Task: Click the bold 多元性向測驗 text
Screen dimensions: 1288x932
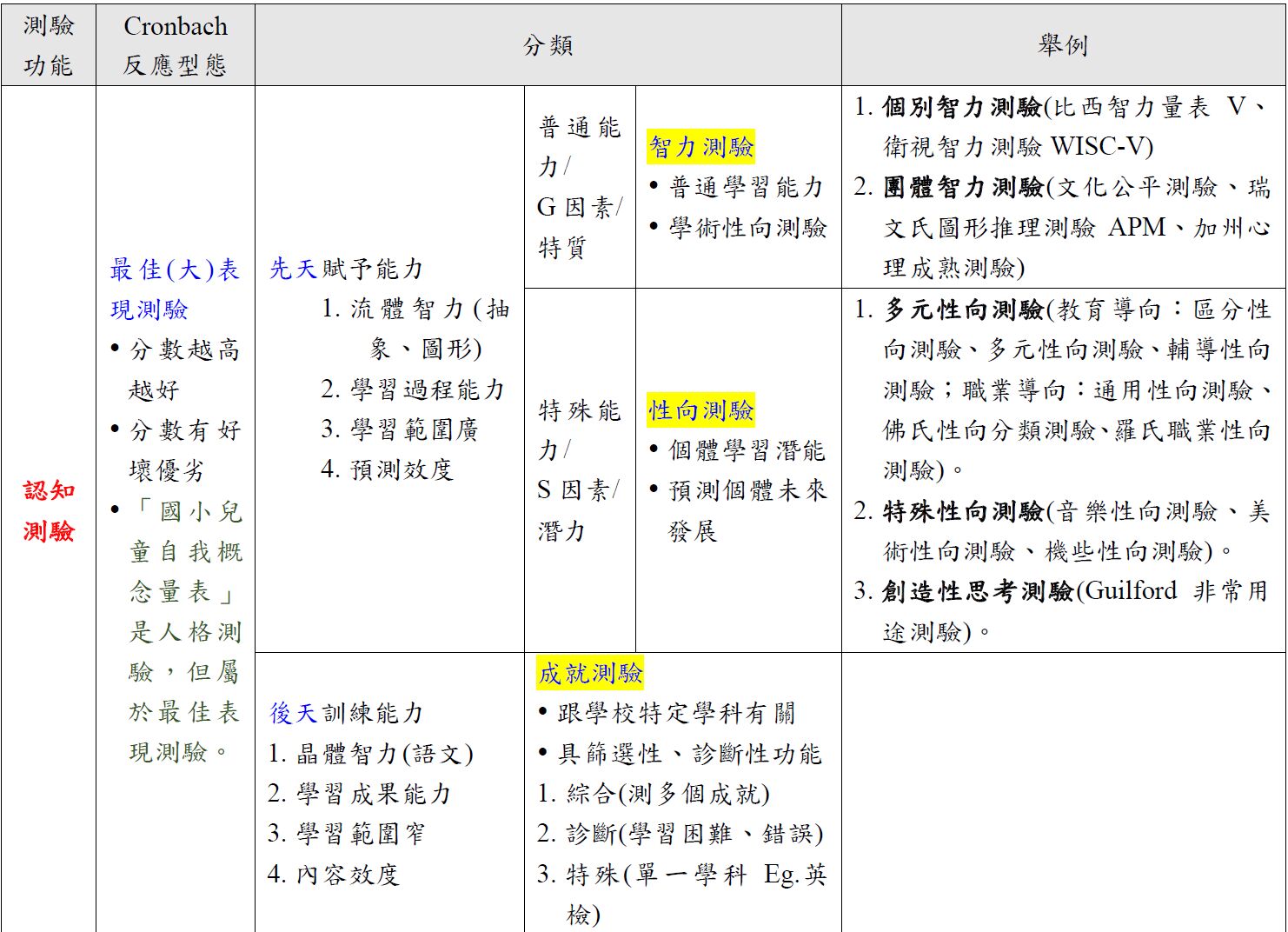Action: (x=963, y=310)
